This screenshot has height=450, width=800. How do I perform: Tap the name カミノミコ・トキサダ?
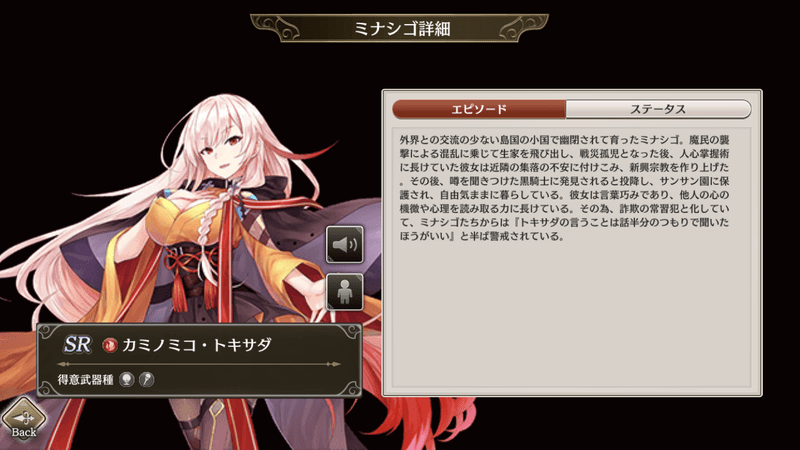point(196,345)
